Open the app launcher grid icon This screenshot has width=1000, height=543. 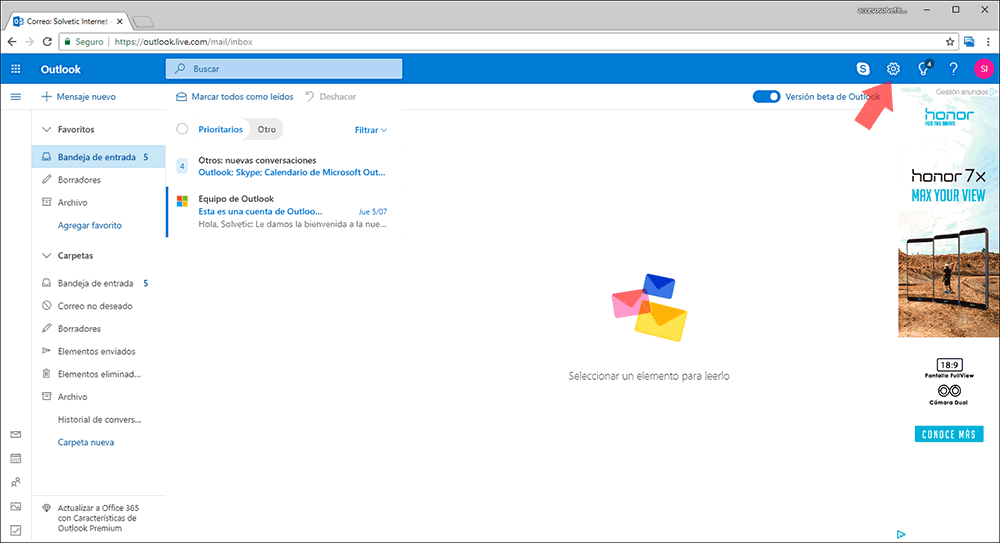pyautogui.click(x=16, y=69)
